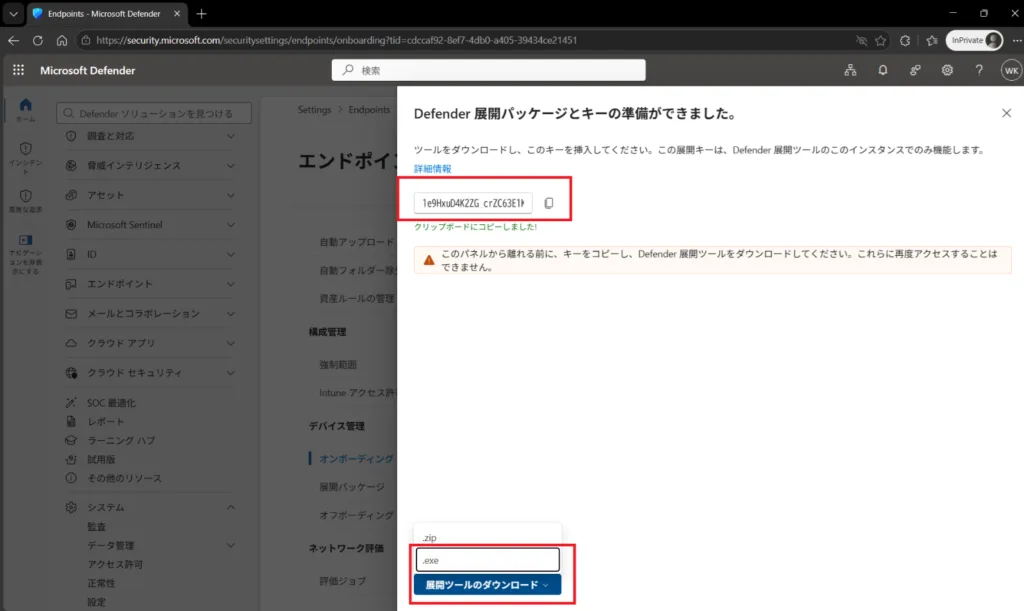Open the app launcher waffle icon
This screenshot has width=1024, height=611.
[18, 70]
